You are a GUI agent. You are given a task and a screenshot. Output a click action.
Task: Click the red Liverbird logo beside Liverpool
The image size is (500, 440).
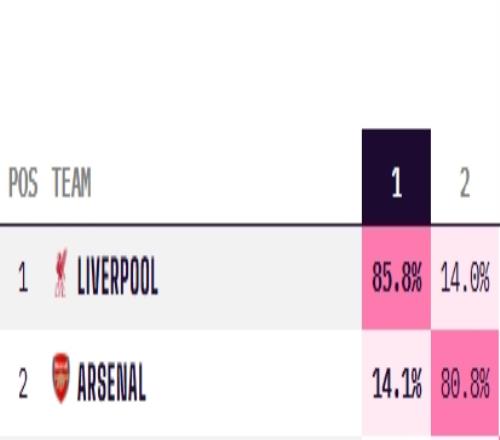click(x=61, y=273)
